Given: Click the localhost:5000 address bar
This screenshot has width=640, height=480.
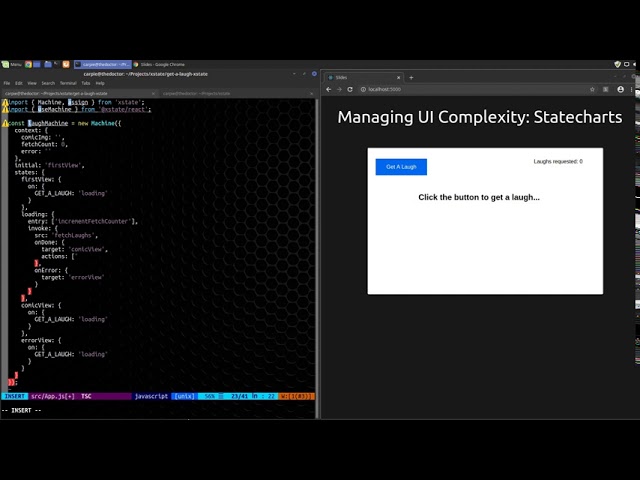Looking at the screenshot, I should [478, 89].
